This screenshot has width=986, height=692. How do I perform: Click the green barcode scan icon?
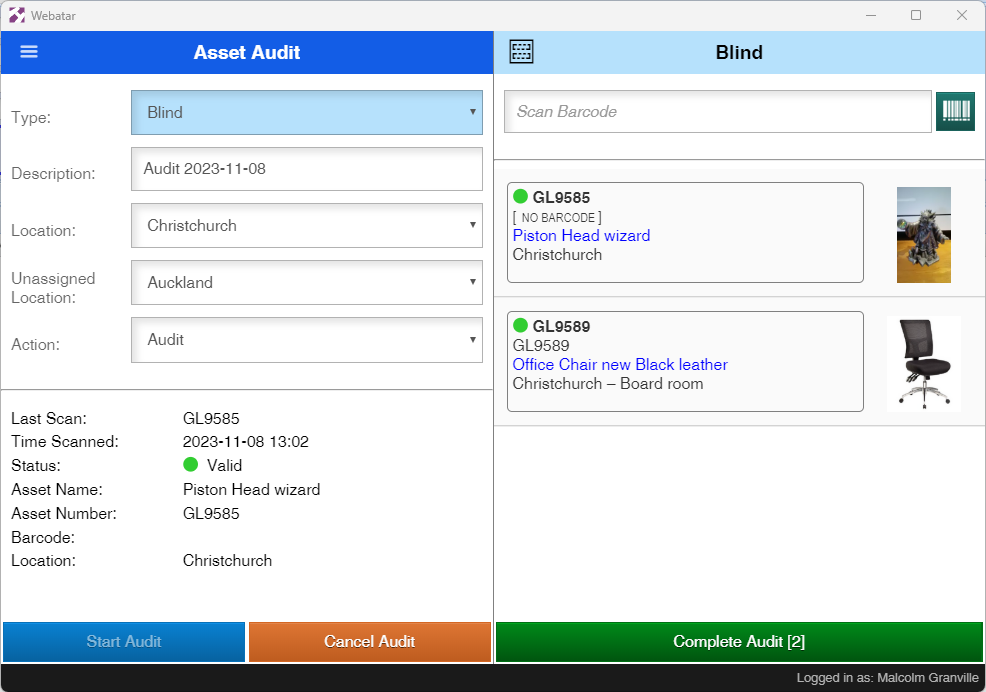955,111
